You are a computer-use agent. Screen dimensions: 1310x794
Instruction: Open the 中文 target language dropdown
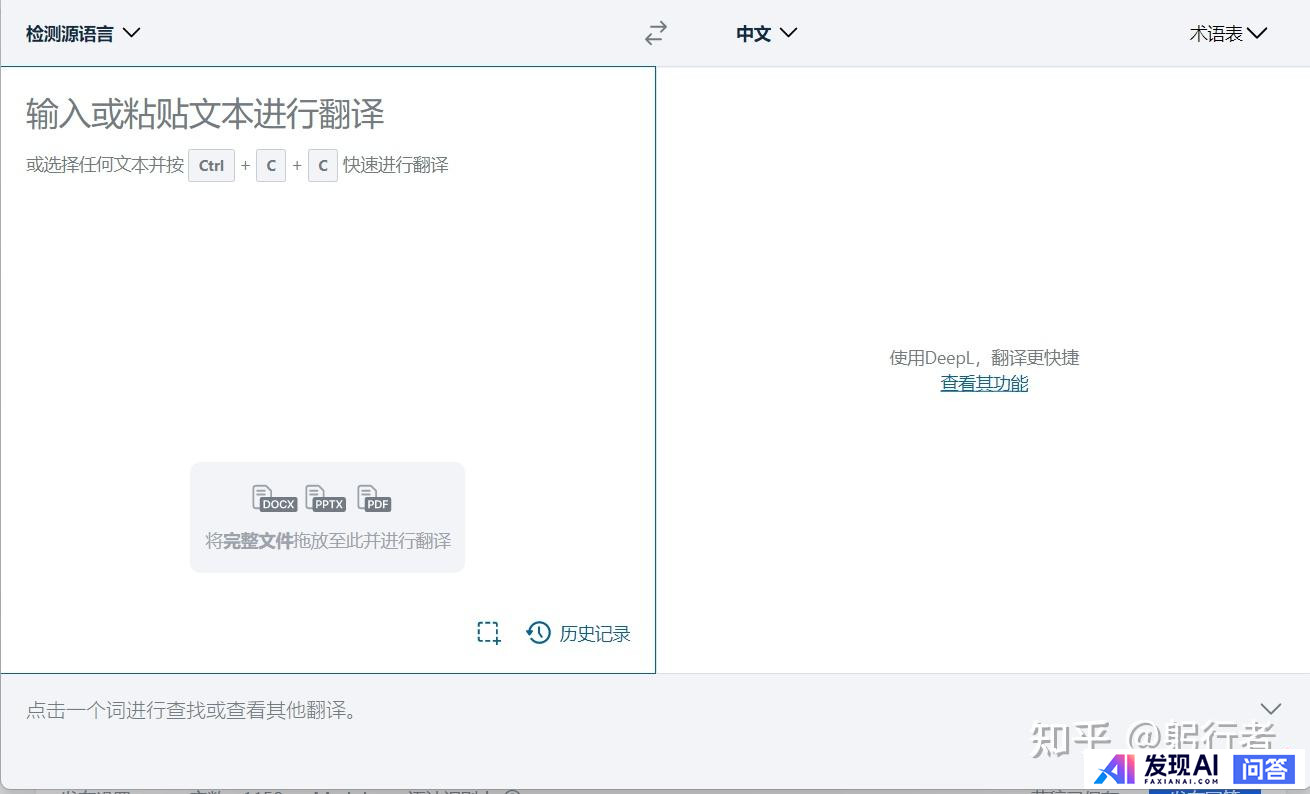pos(766,34)
